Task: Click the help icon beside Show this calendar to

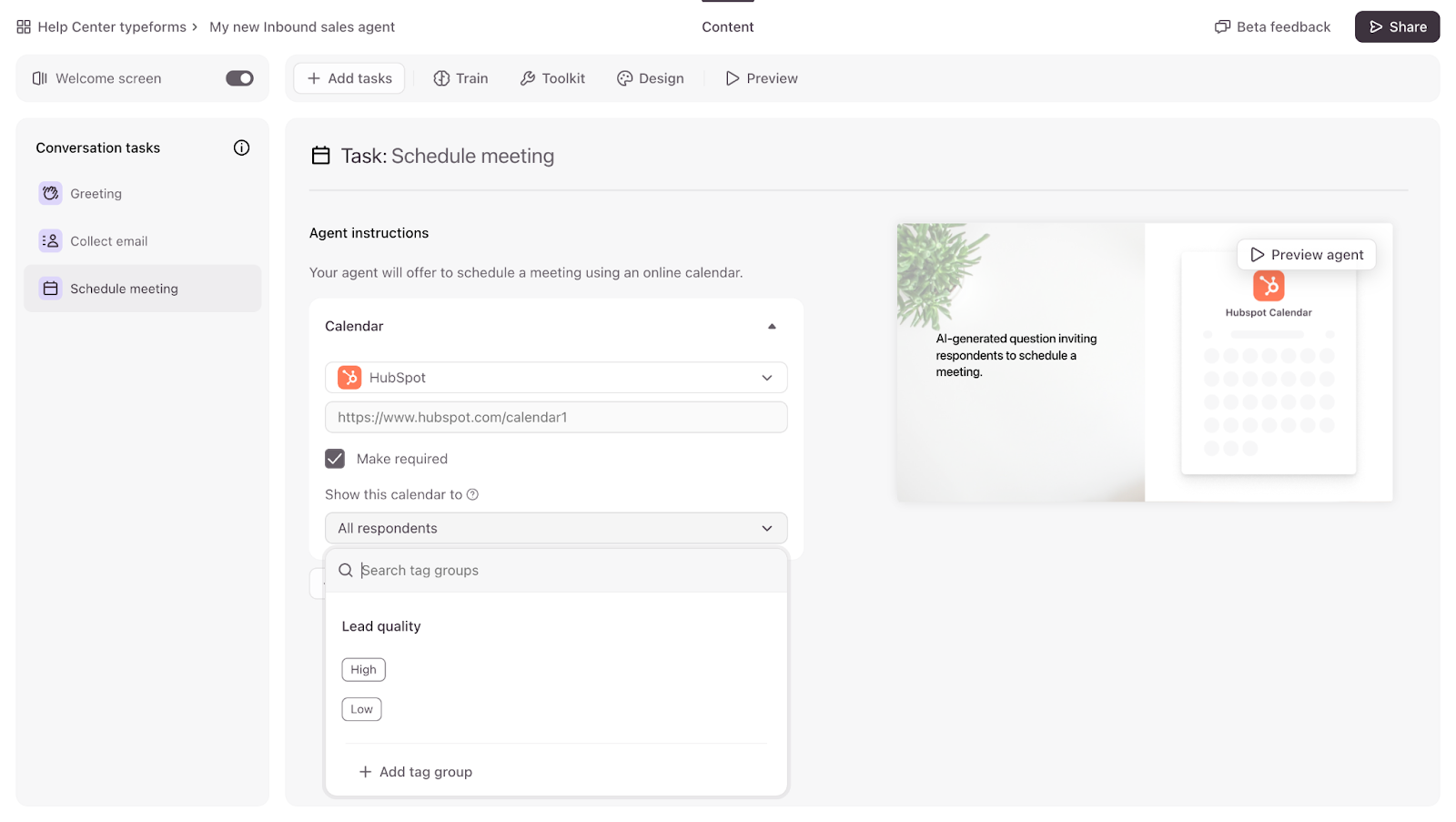Action: (x=472, y=494)
